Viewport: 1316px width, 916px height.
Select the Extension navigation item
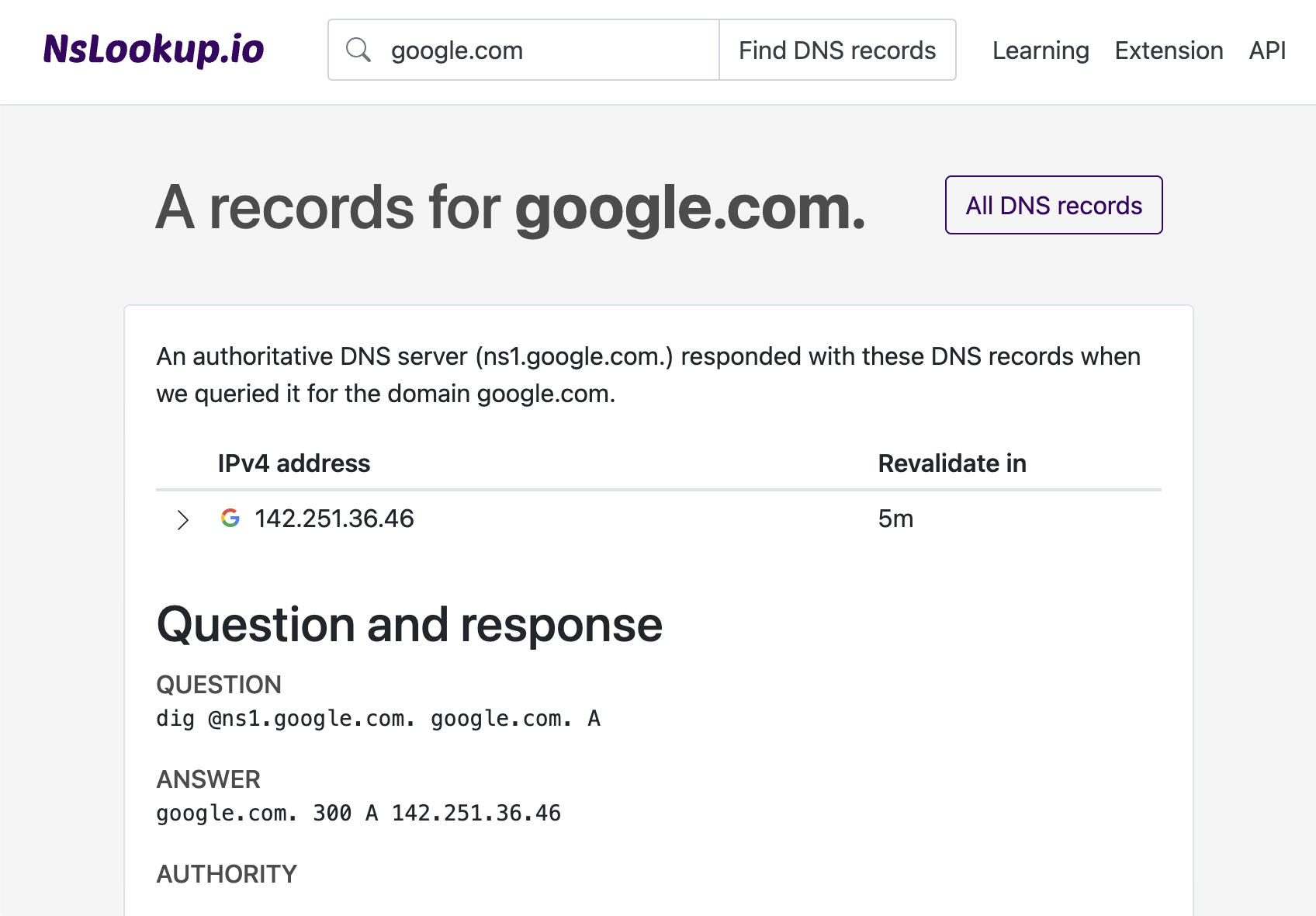tap(1169, 50)
